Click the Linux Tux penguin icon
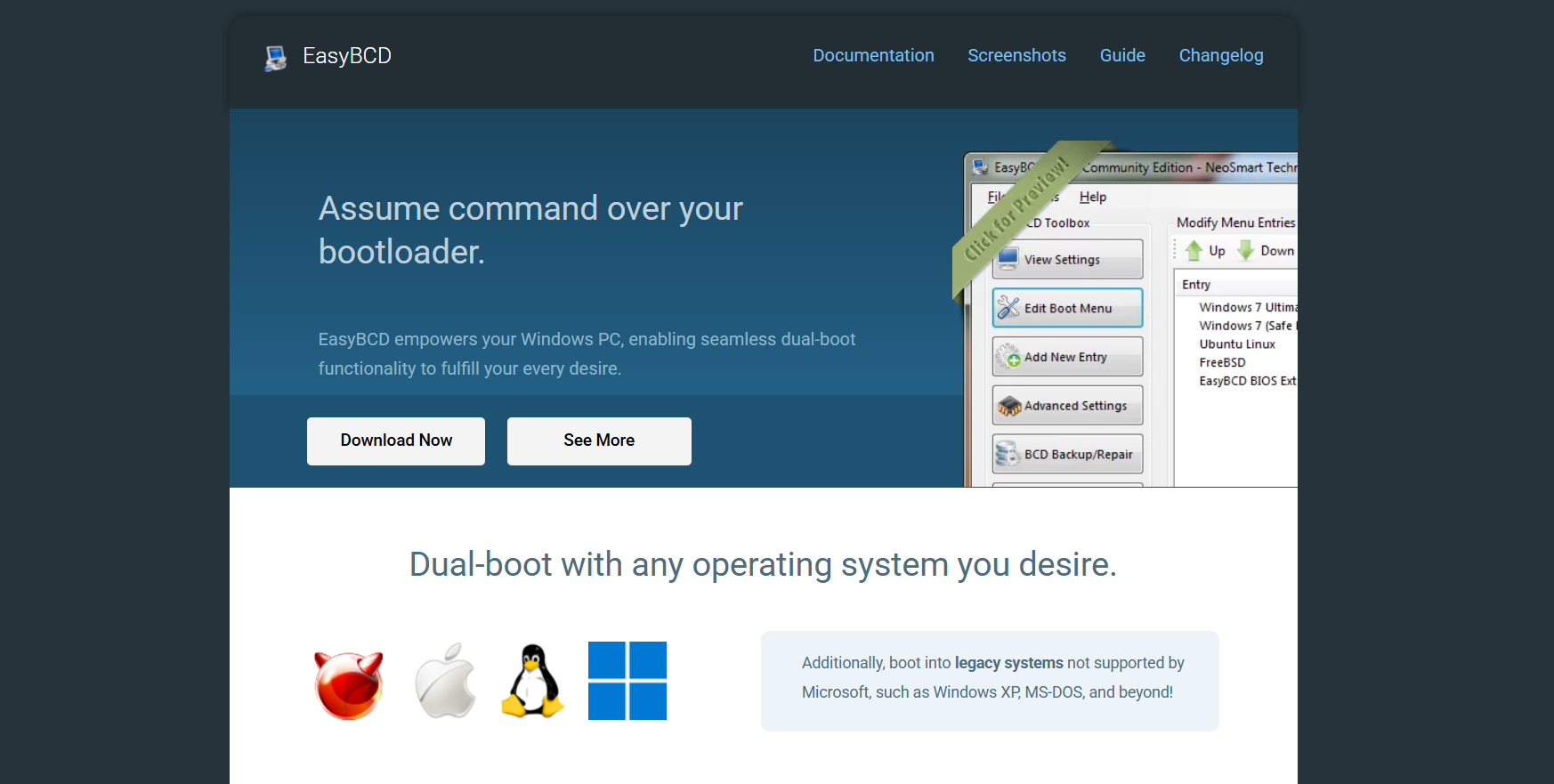The height and width of the screenshot is (784, 1554). pos(532,681)
